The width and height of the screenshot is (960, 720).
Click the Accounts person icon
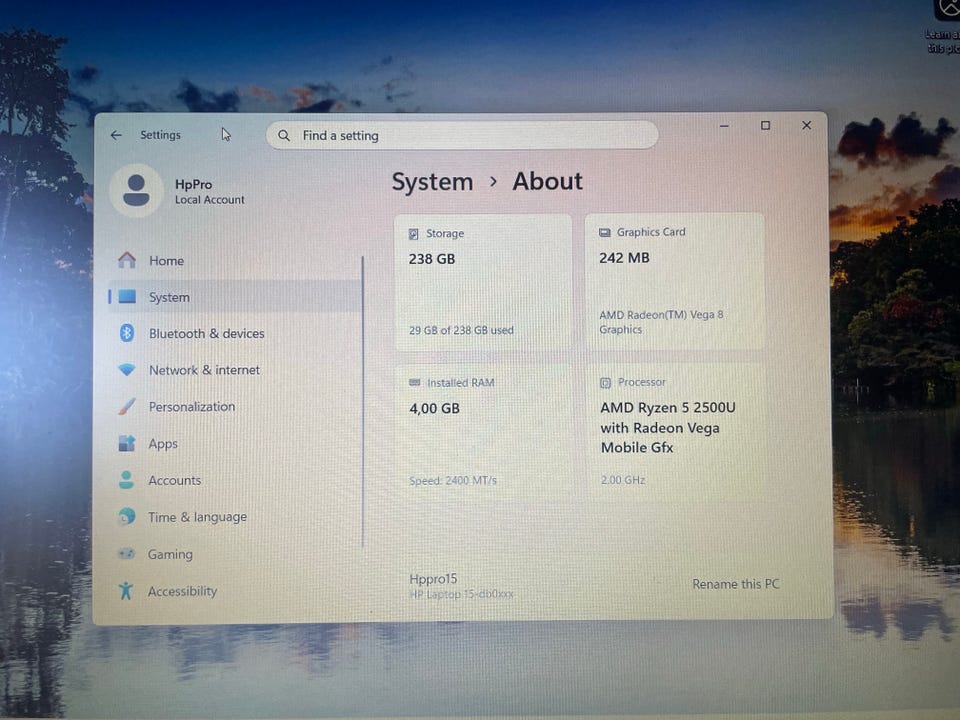click(x=127, y=480)
